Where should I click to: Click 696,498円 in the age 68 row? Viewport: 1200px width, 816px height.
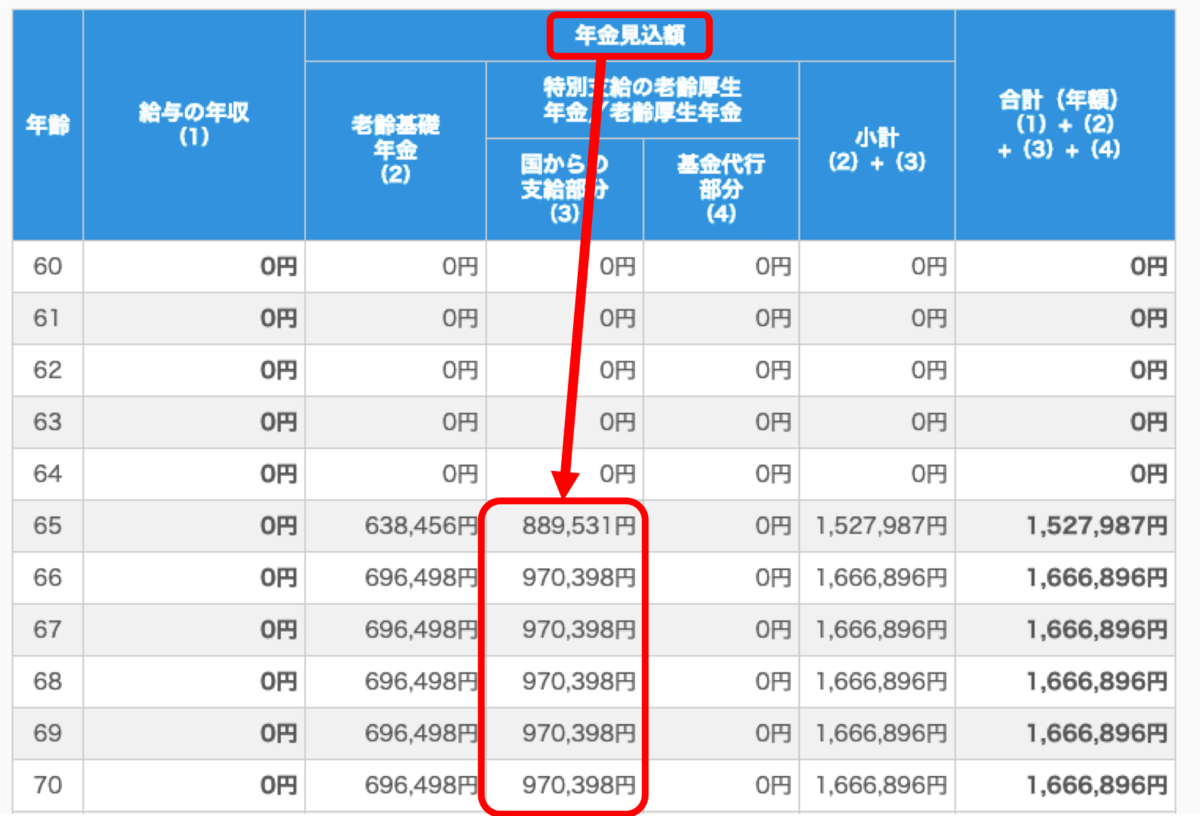click(x=422, y=682)
